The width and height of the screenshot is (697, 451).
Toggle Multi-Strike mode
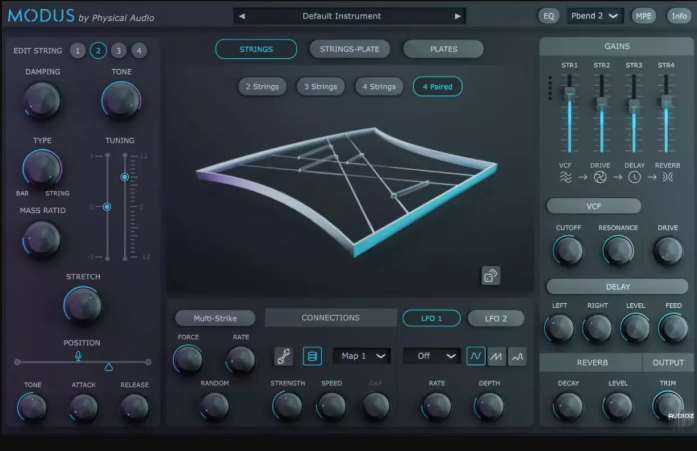coord(215,318)
